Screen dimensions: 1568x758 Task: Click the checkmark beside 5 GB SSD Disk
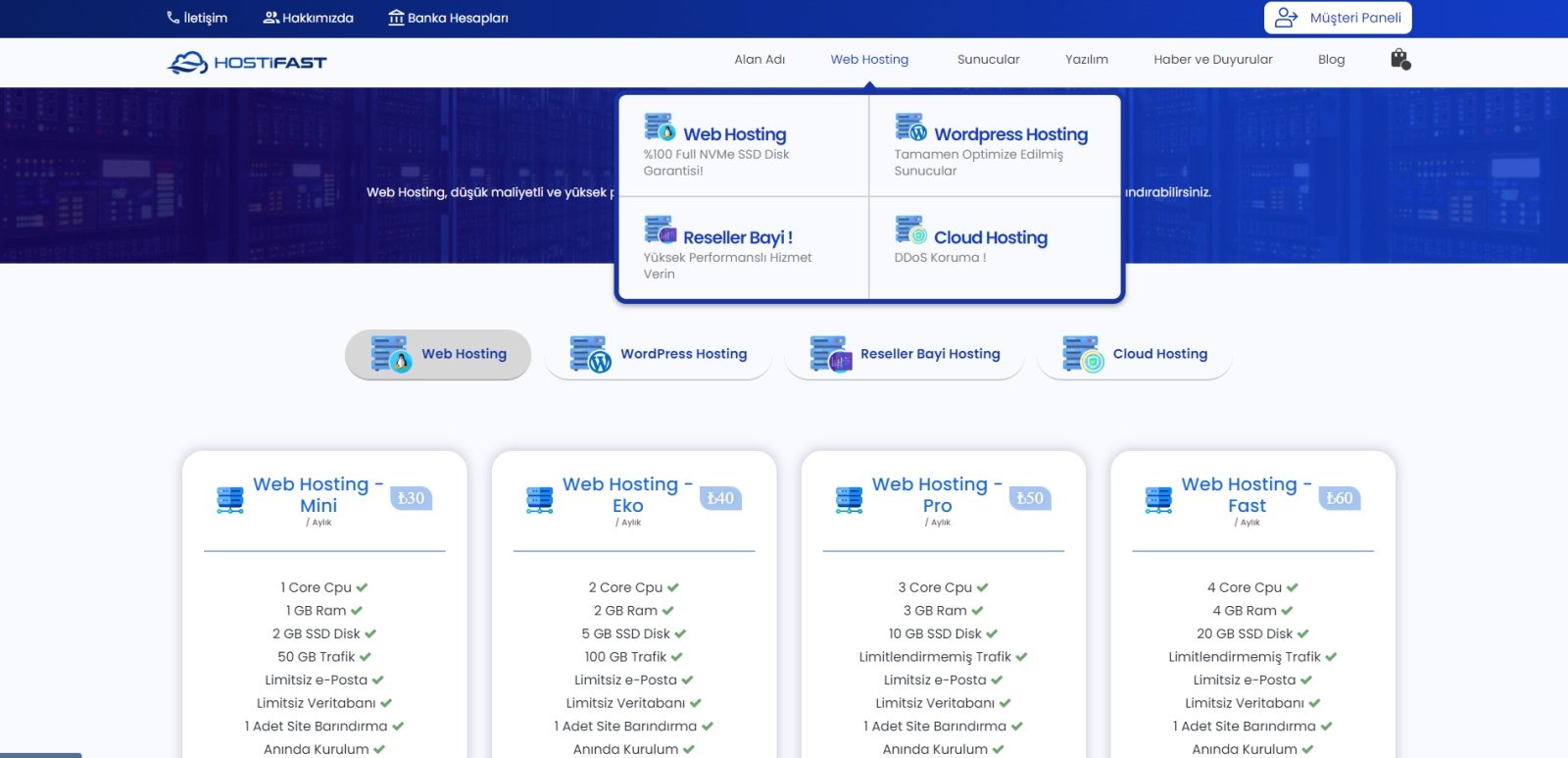[x=680, y=633]
